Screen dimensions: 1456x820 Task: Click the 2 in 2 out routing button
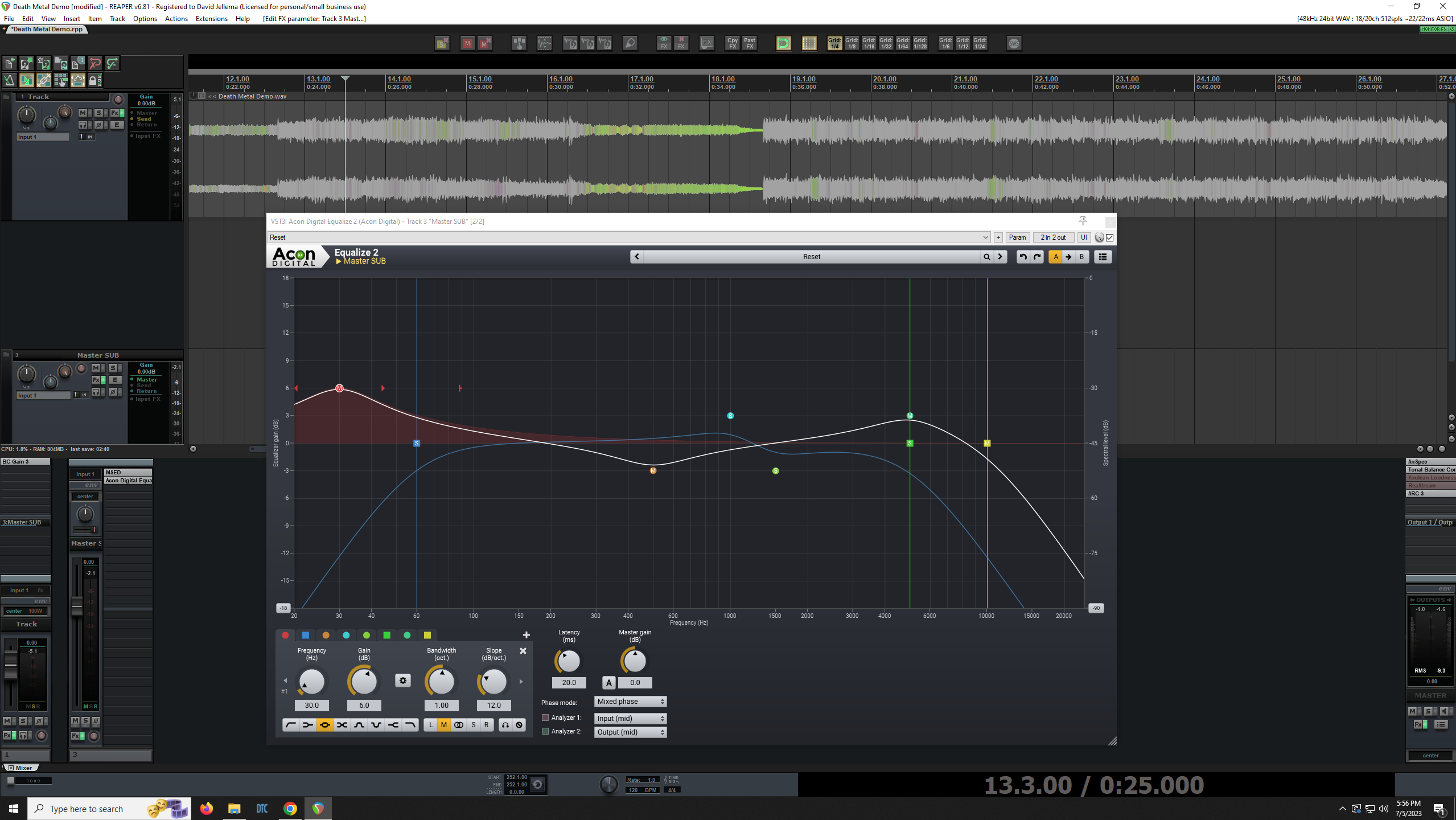pyautogui.click(x=1053, y=237)
